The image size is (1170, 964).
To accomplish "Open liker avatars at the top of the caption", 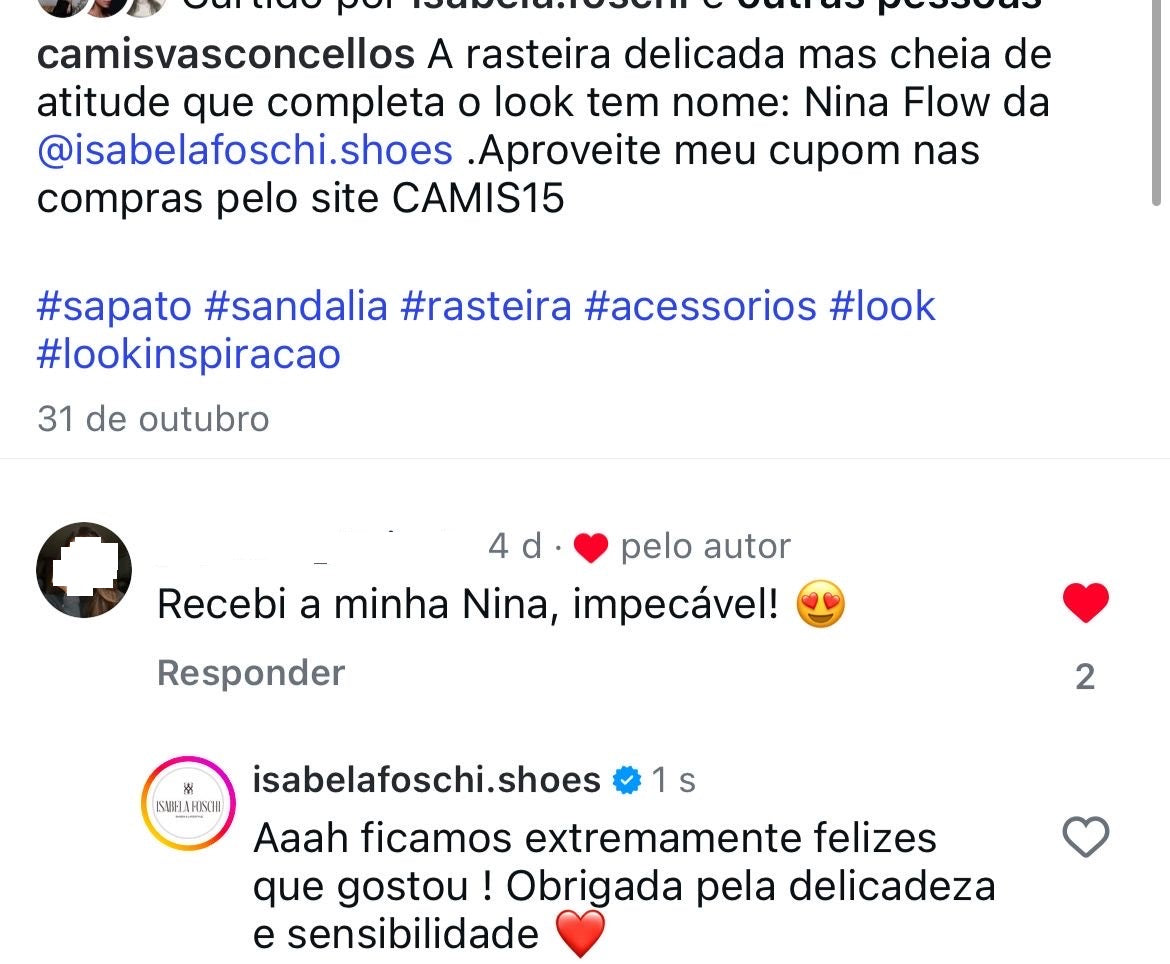I will pos(101,6).
